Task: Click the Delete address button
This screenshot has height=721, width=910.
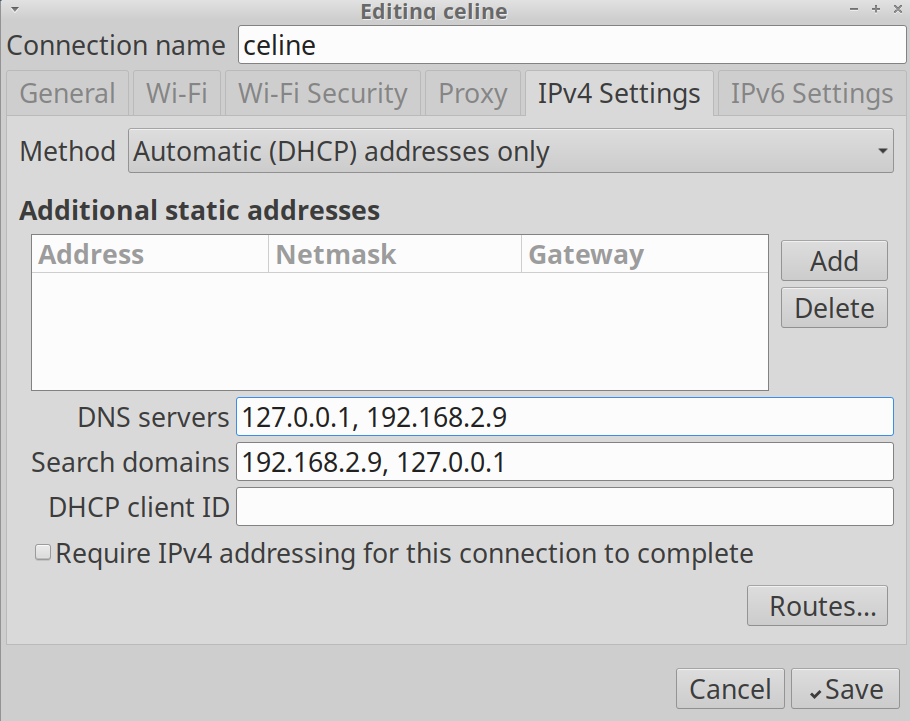Action: click(834, 308)
